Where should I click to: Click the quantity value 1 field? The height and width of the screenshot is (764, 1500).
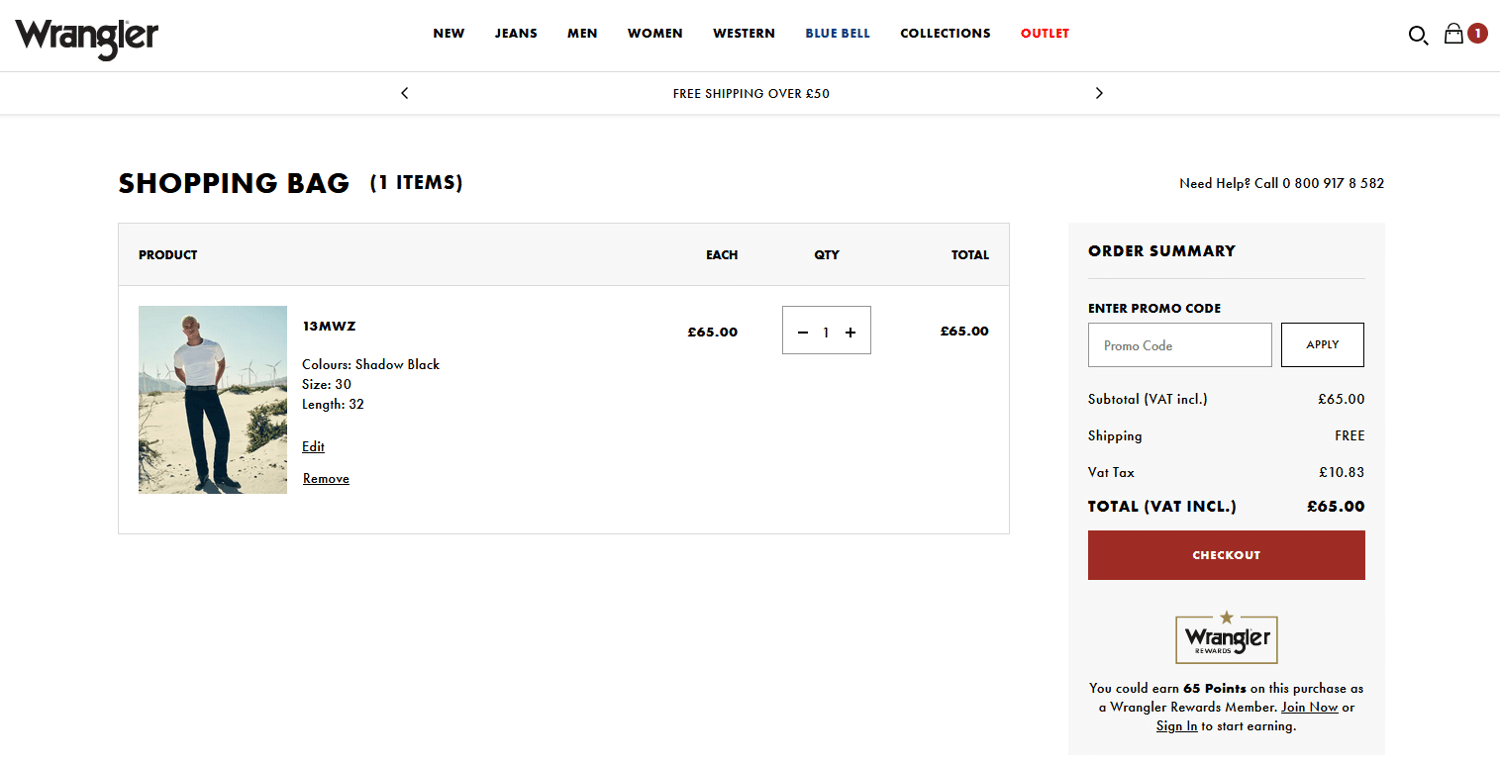pyautogui.click(x=826, y=332)
